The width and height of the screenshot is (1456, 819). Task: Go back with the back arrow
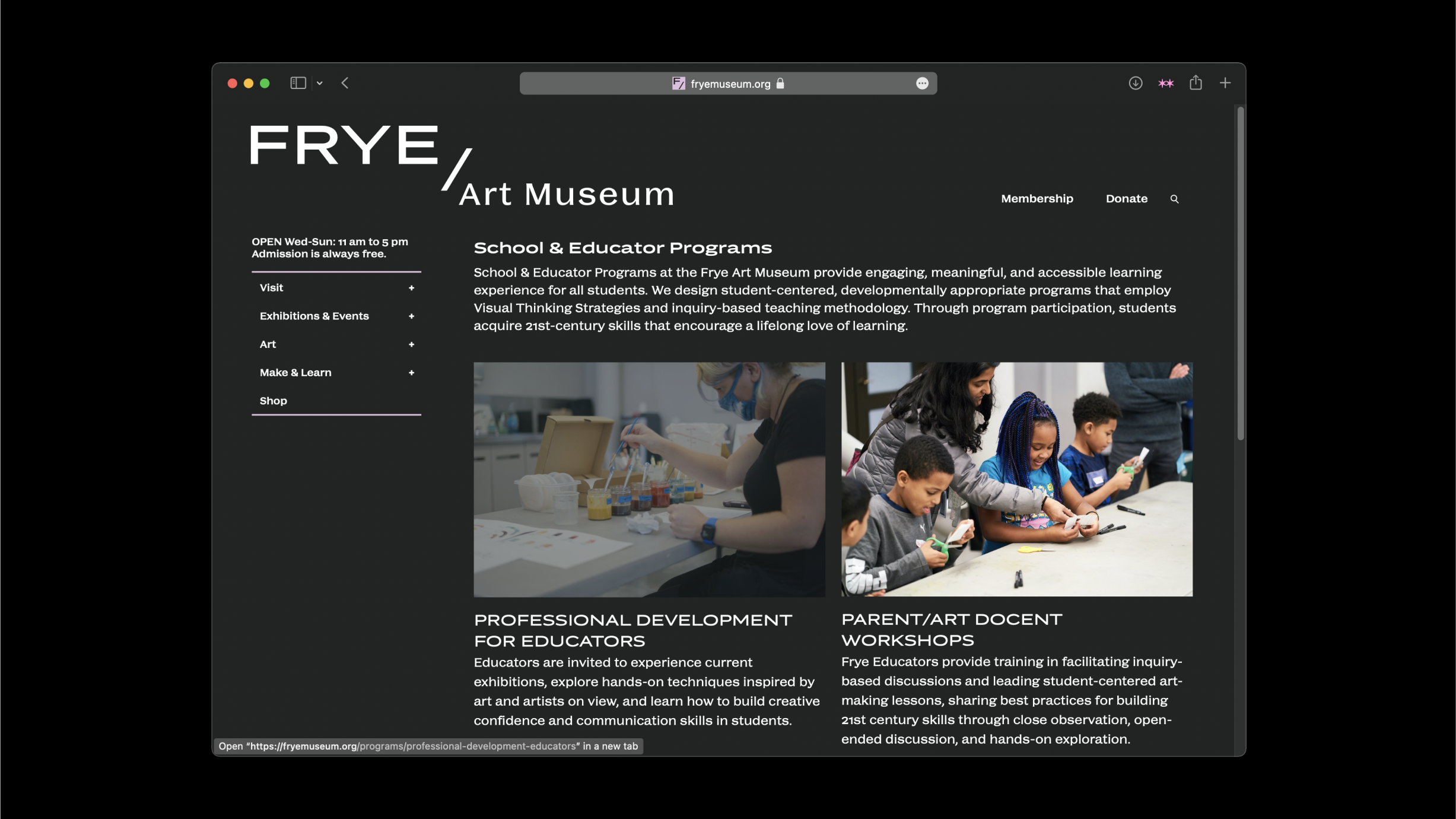click(345, 83)
